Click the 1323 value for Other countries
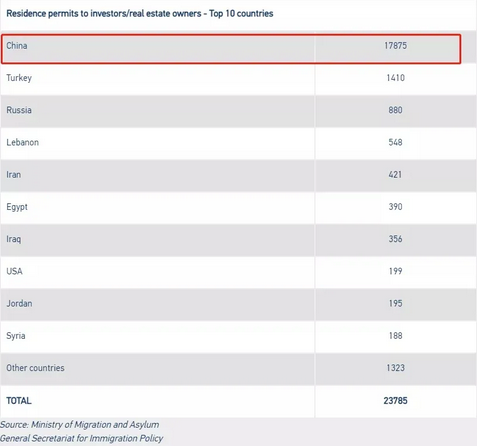Screen dimensions: 477x446 pos(395,368)
